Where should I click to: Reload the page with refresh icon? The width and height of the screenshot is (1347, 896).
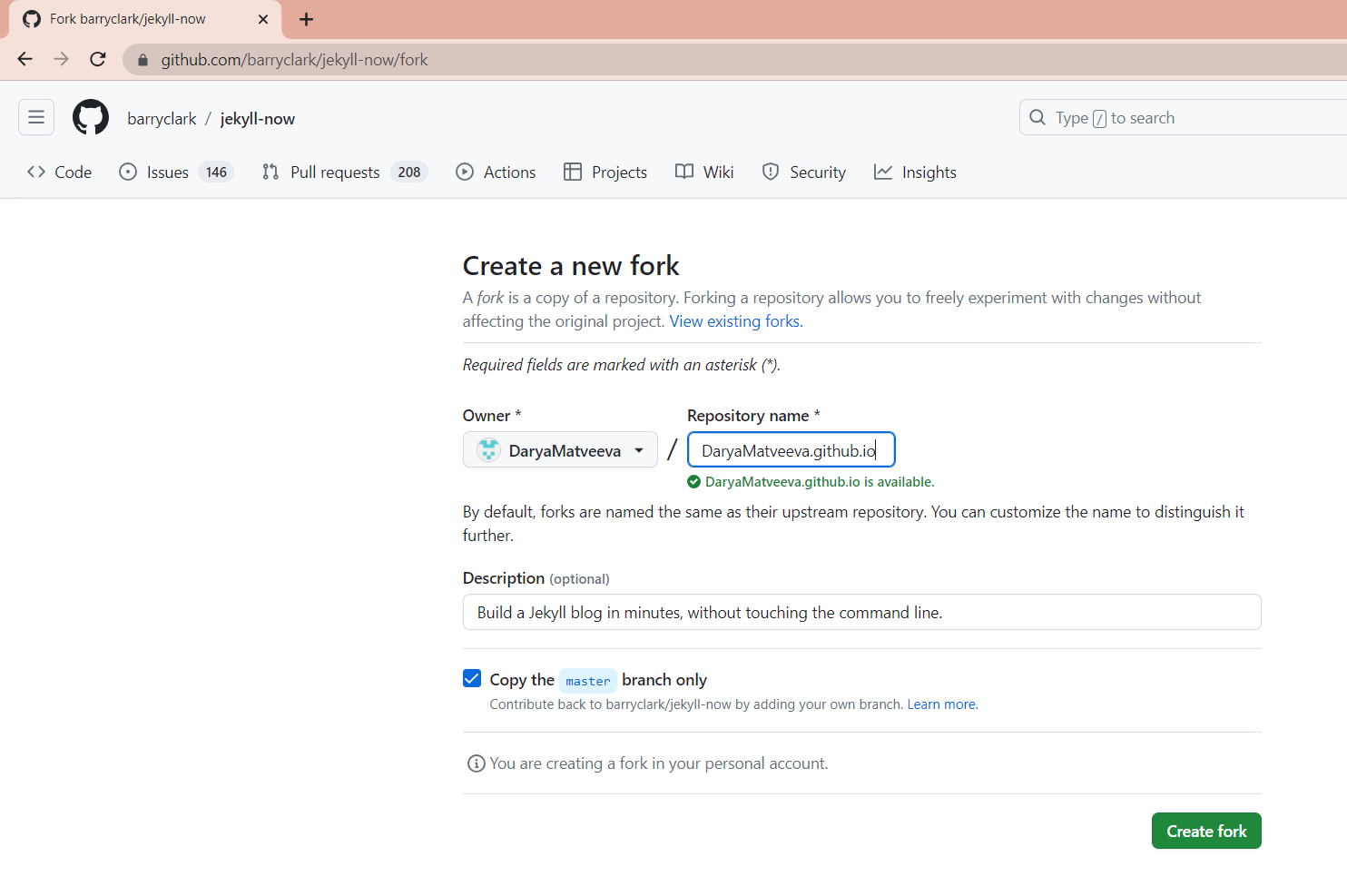(x=98, y=59)
